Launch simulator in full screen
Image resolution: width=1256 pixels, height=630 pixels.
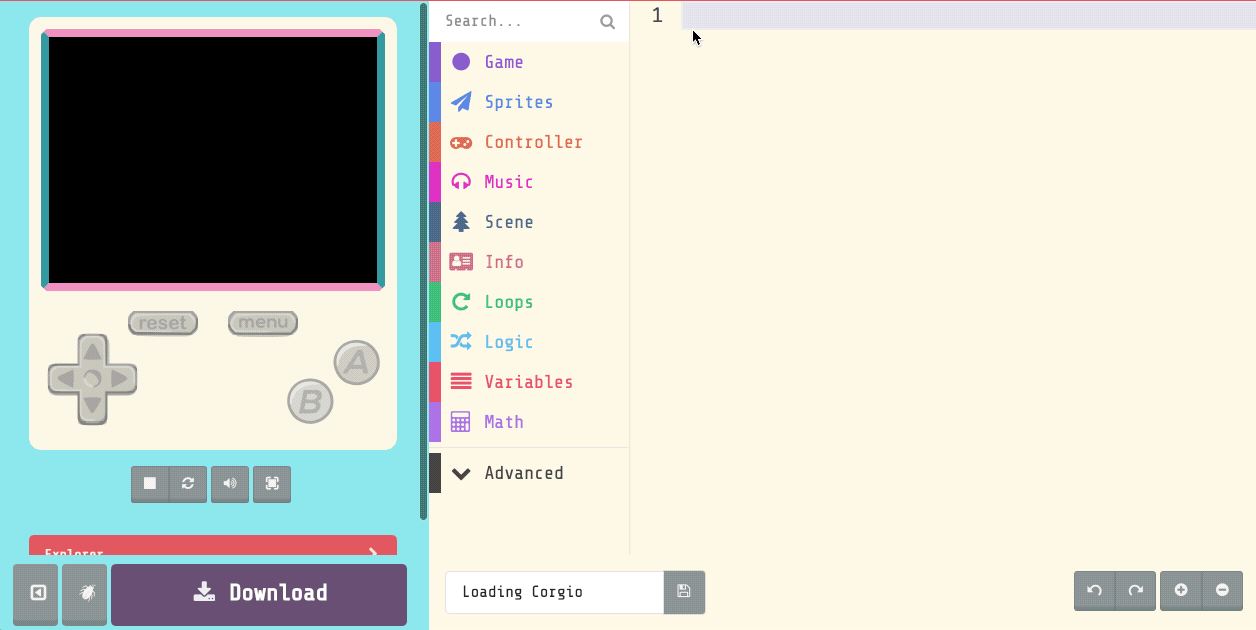[272, 484]
